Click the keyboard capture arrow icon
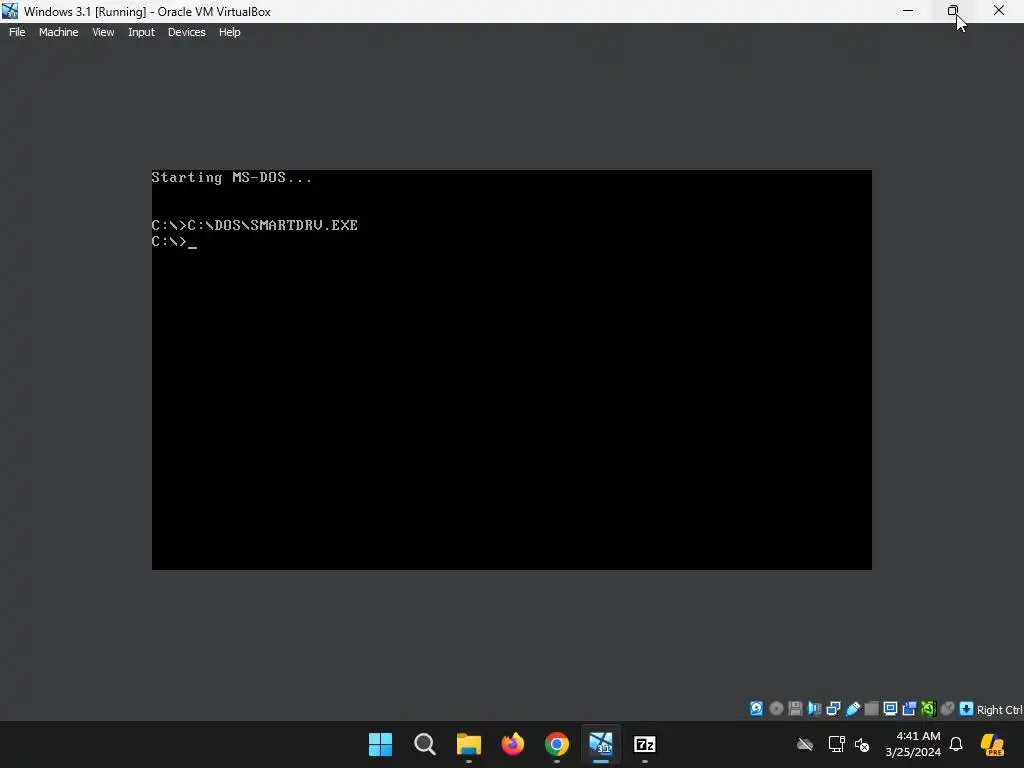Screen dimensions: 1024x768 click(x=967, y=709)
